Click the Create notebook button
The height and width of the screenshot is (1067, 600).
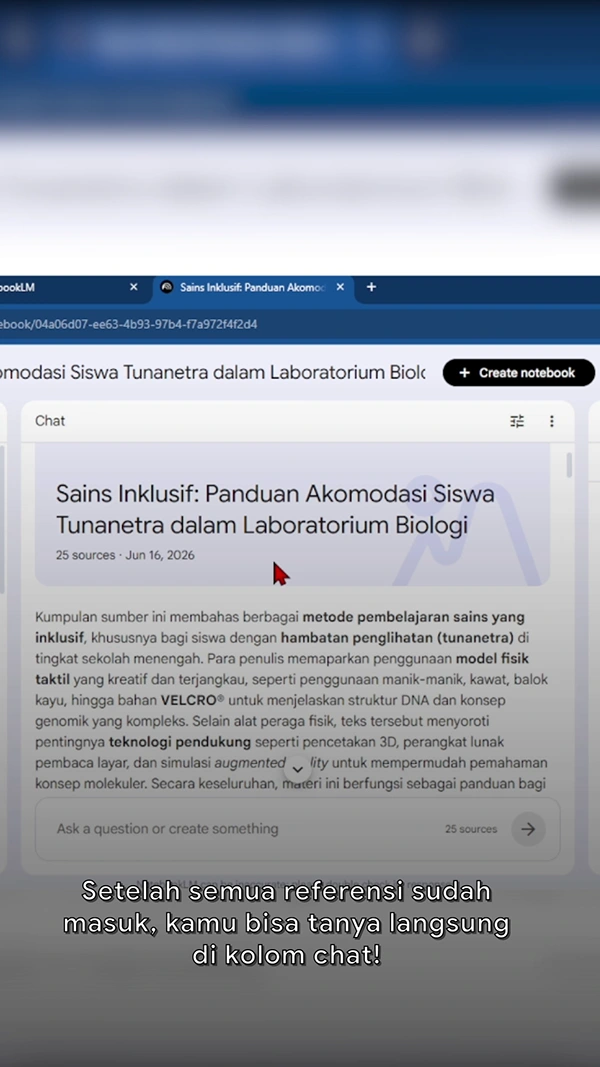[519, 373]
